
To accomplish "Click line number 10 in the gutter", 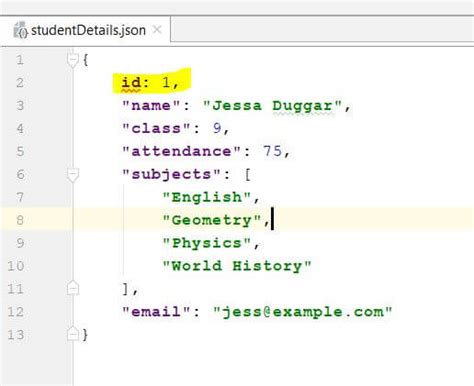I will pos(16,266).
